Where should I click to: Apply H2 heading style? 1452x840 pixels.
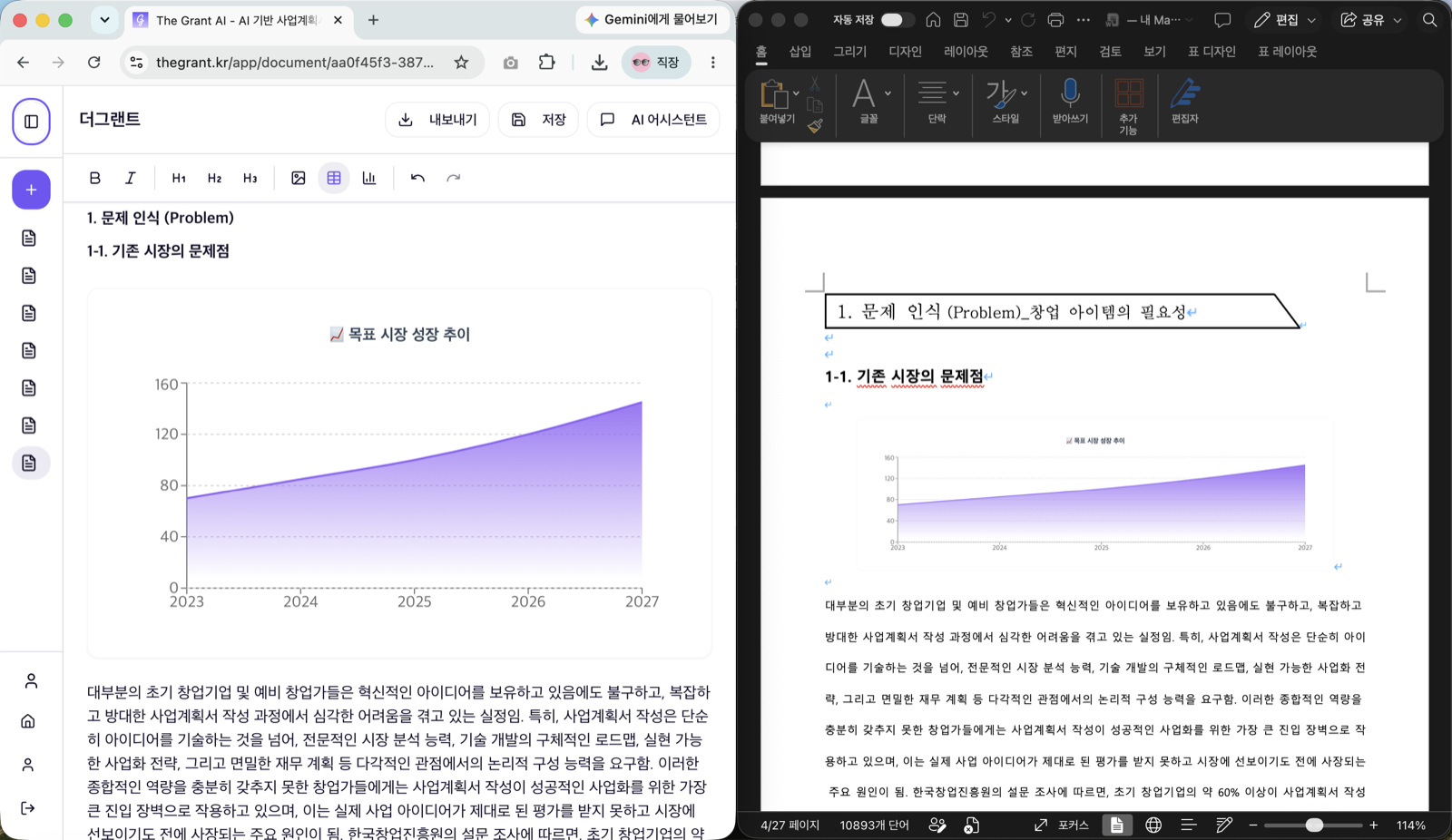tap(214, 178)
